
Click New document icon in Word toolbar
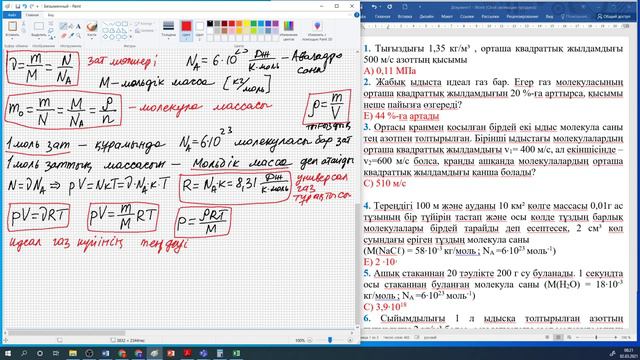(x=405, y=7)
